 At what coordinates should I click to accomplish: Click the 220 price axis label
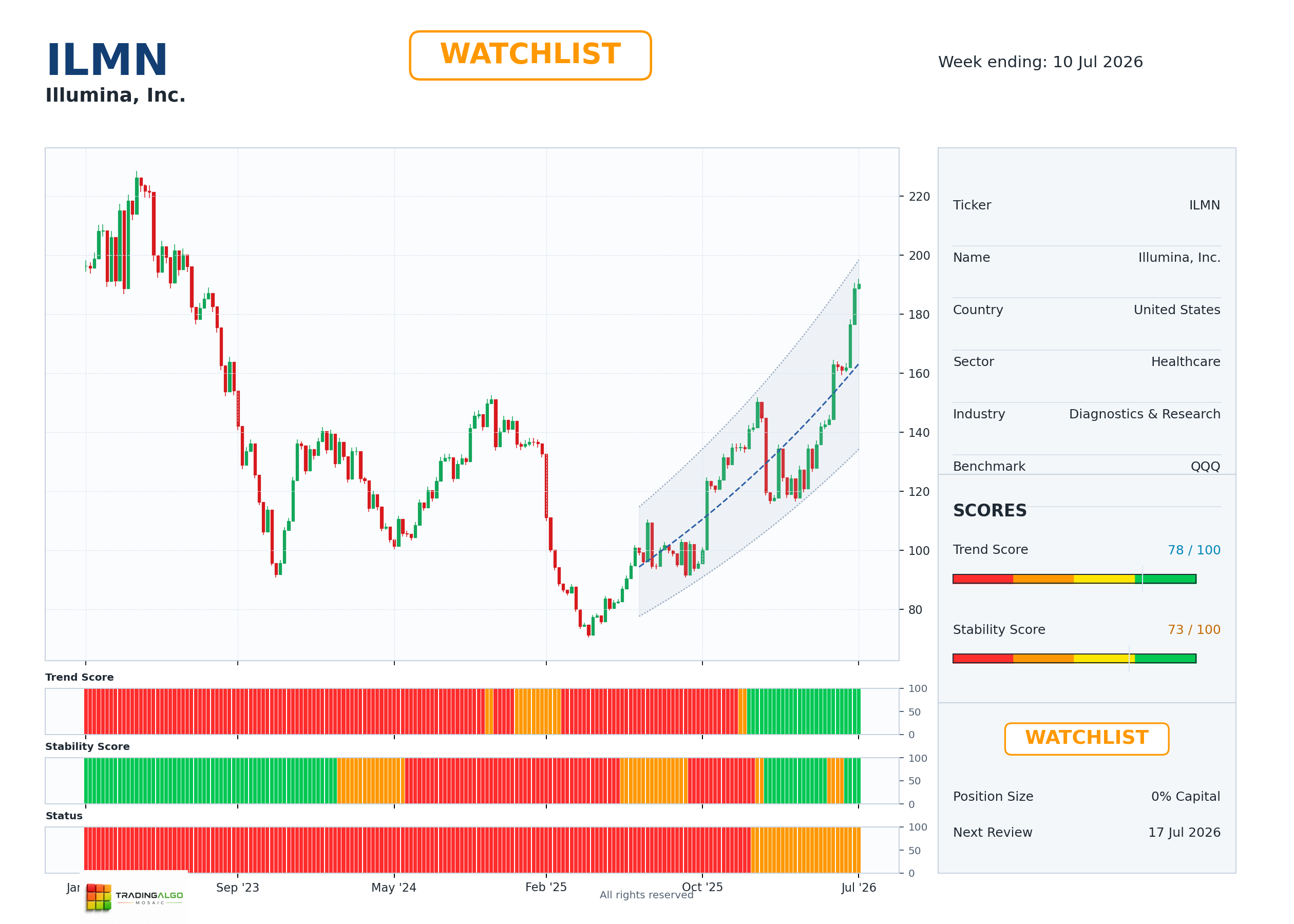click(x=919, y=197)
